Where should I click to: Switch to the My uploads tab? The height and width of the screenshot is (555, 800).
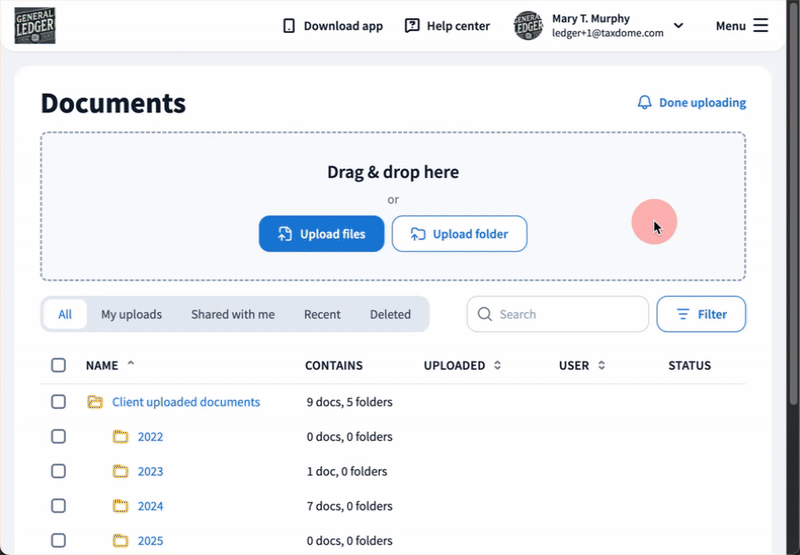(131, 314)
